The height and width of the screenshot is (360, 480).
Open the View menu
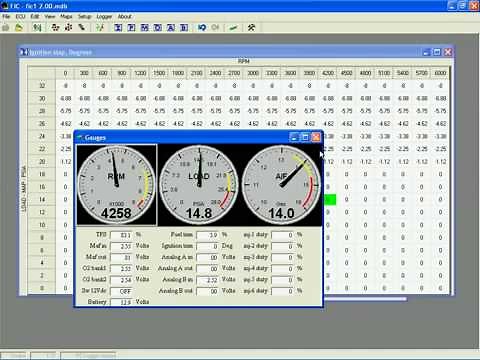point(50,16)
